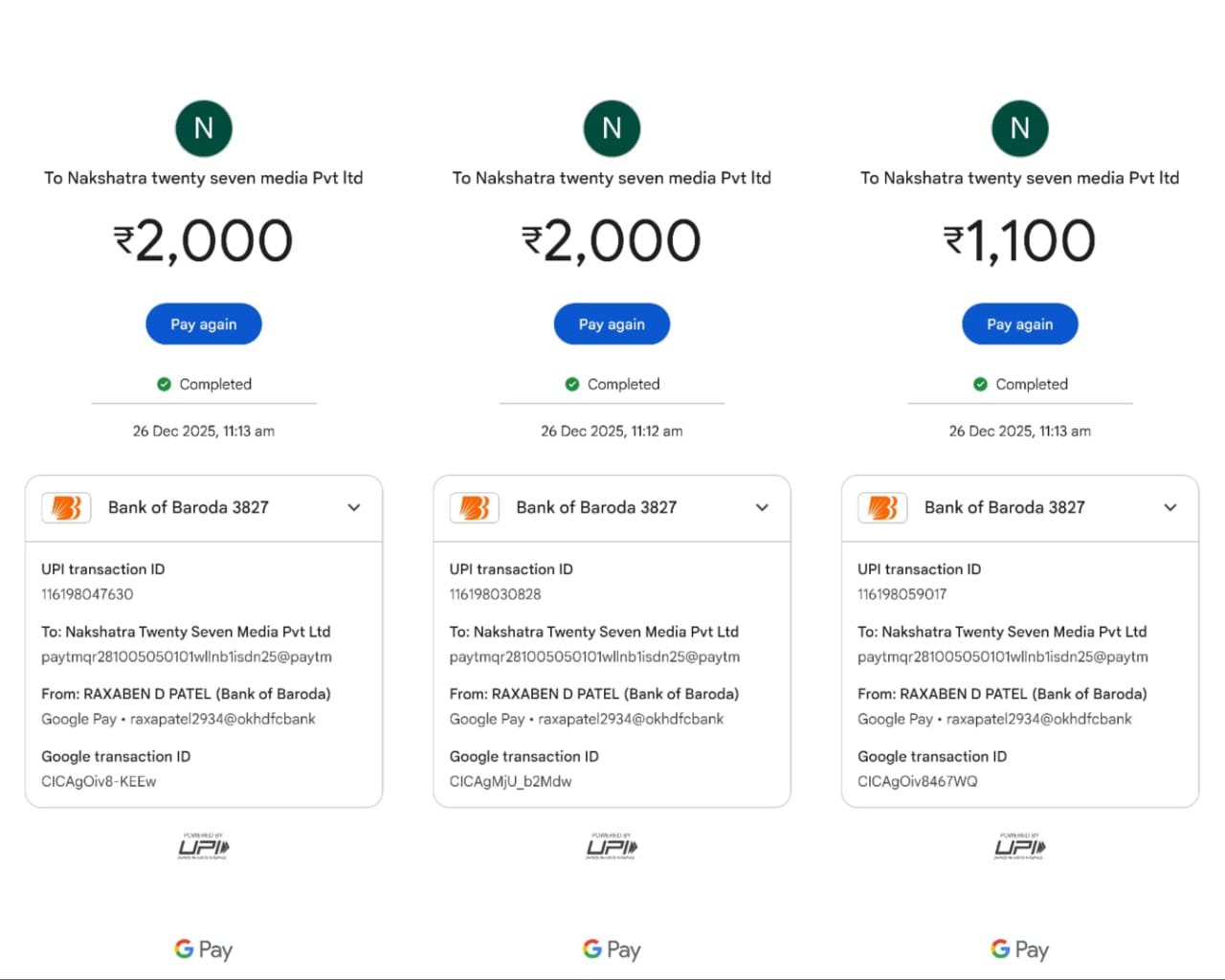Click the UPI logo under the ₹1,100 receipt

[1020, 846]
